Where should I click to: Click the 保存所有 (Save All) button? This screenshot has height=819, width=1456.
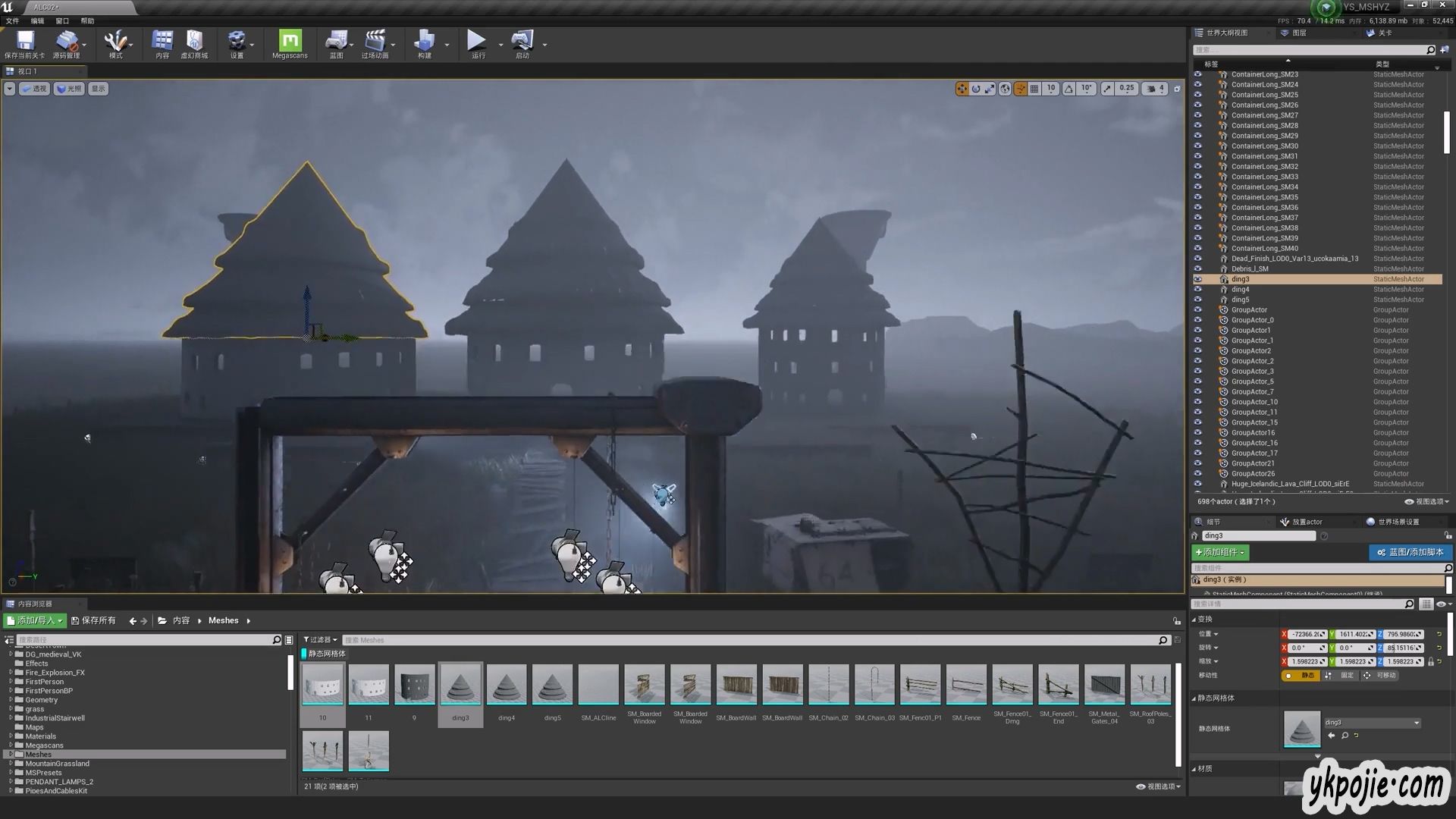93,620
